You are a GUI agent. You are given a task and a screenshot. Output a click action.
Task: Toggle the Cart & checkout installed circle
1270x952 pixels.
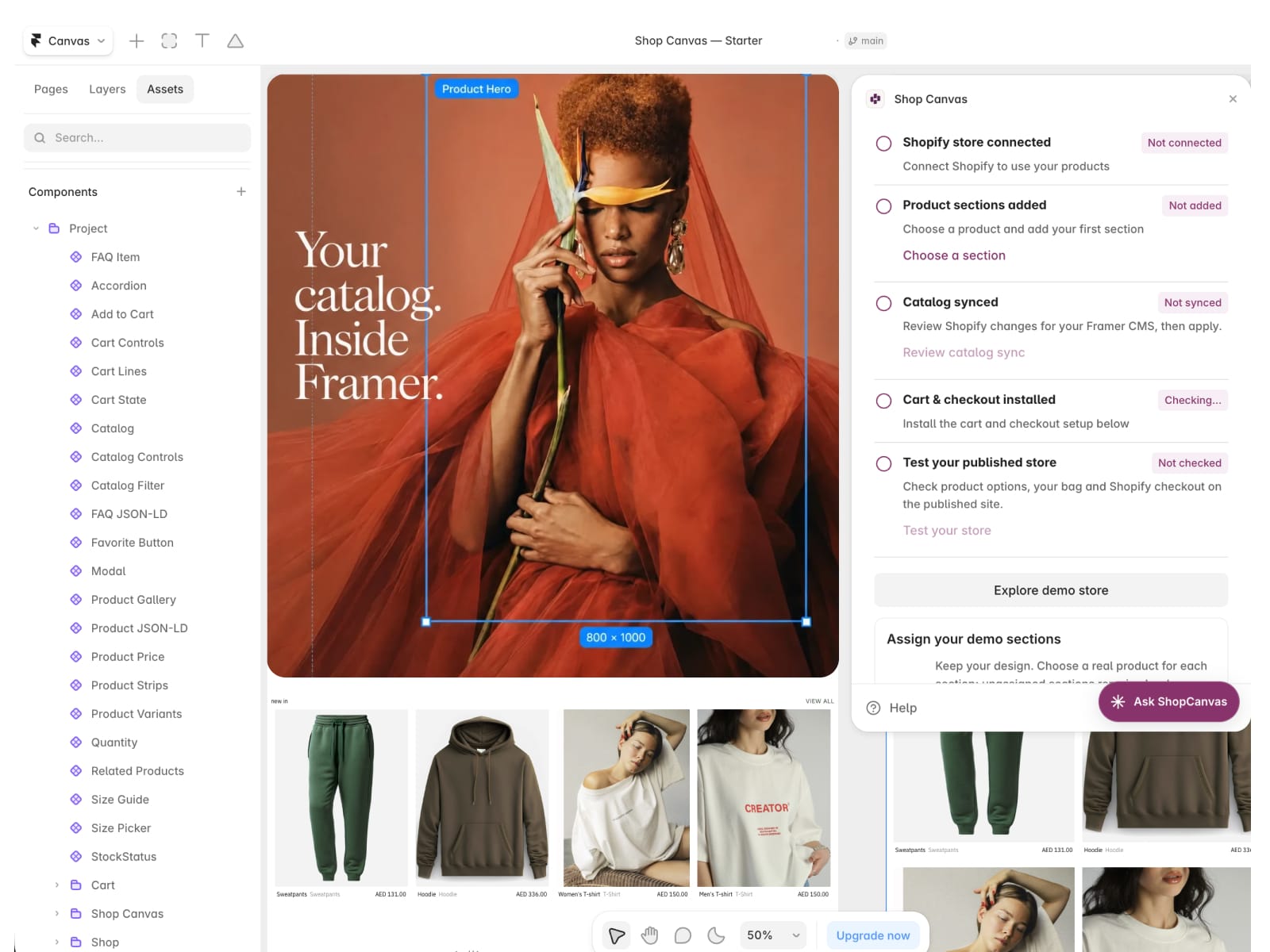(x=883, y=401)
